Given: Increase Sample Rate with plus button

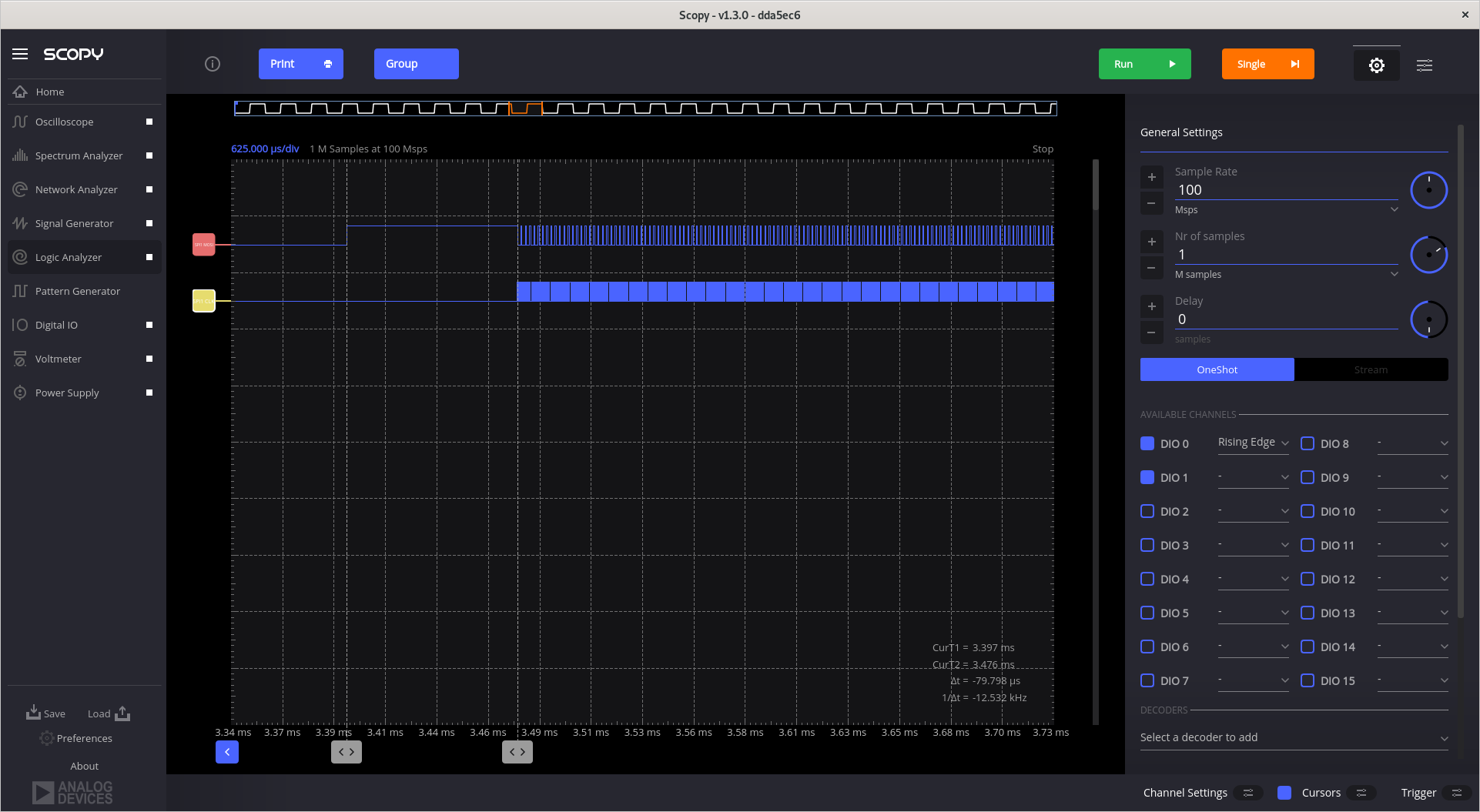Looking at the screenshot, I should pos(1151,177).
